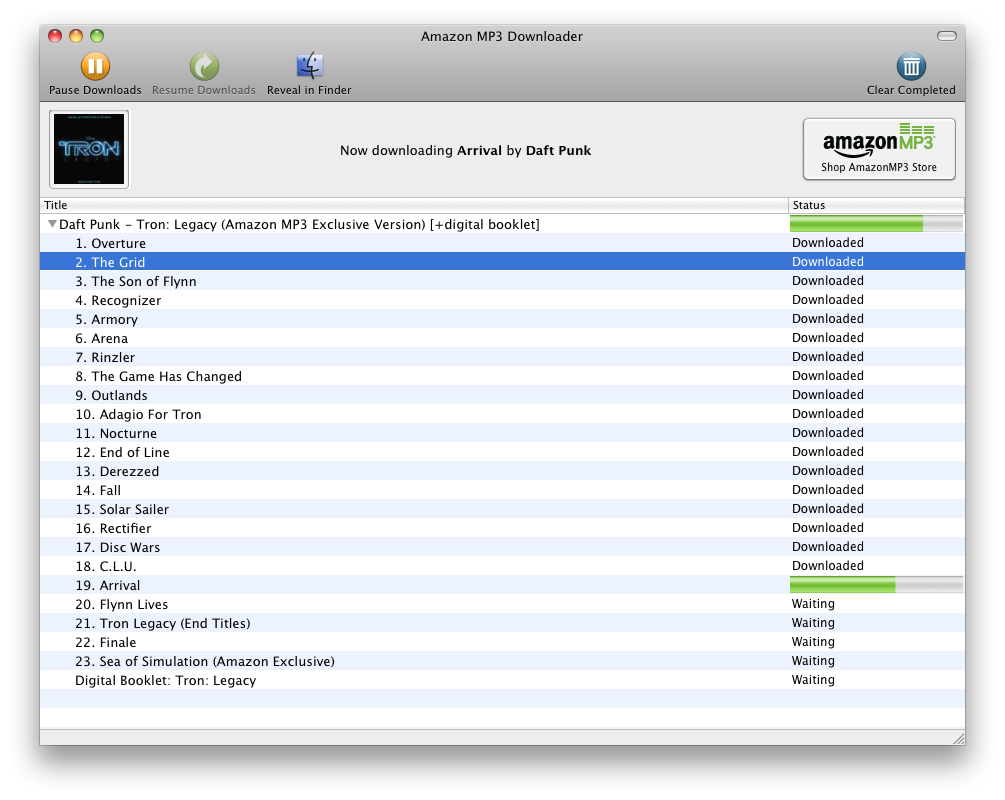Click the Tron Legacy album artwork

(x=89, y=149)
